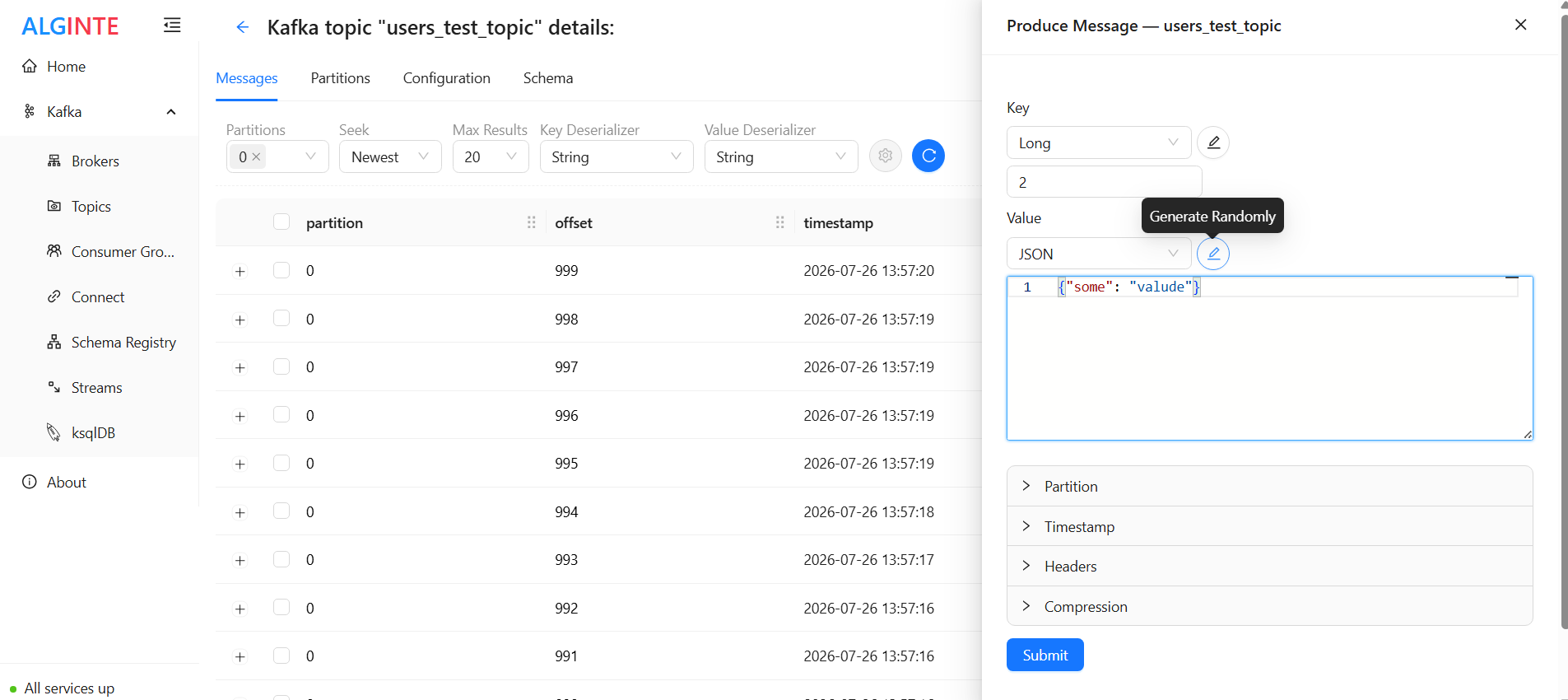Generate value randomly with pencil icon

pos(1213,254)
